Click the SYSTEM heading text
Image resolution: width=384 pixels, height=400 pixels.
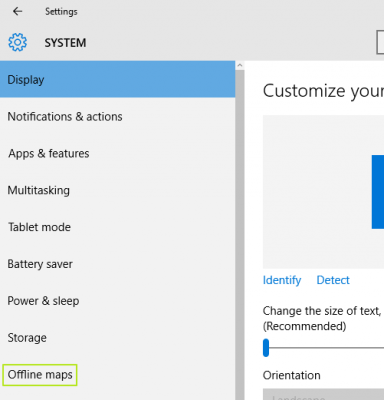pos(65,43)
